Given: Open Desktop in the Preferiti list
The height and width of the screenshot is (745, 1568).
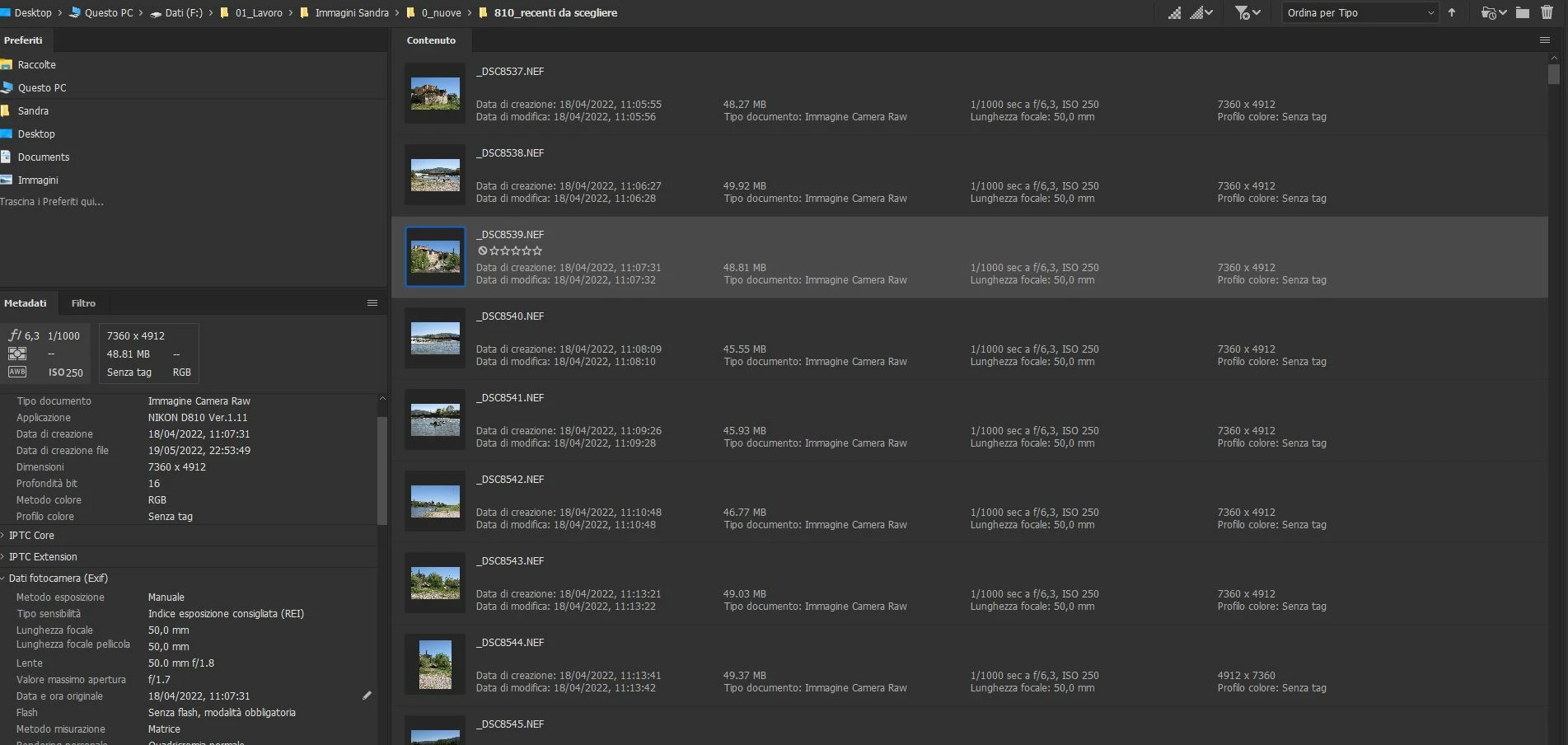Looking at the screenshot, I should tap(36, 134).
